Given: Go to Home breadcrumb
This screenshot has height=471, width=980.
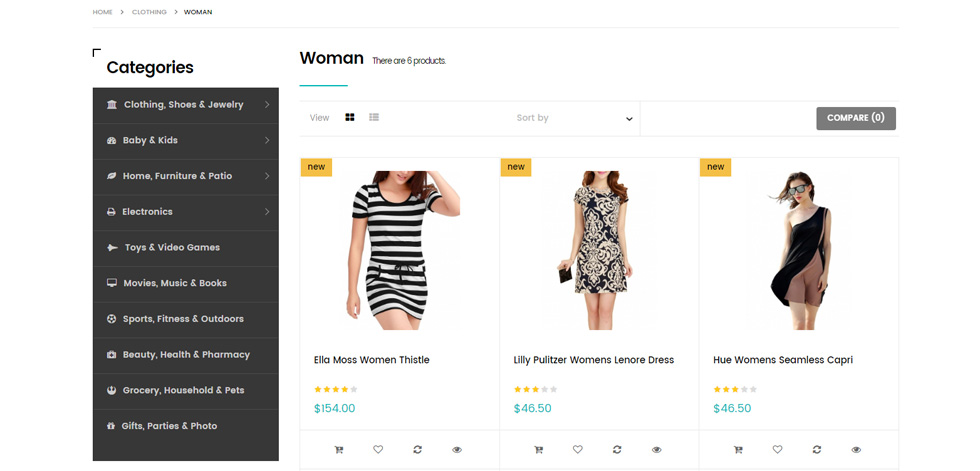Looking at the screenshot, I should point(102,12).
